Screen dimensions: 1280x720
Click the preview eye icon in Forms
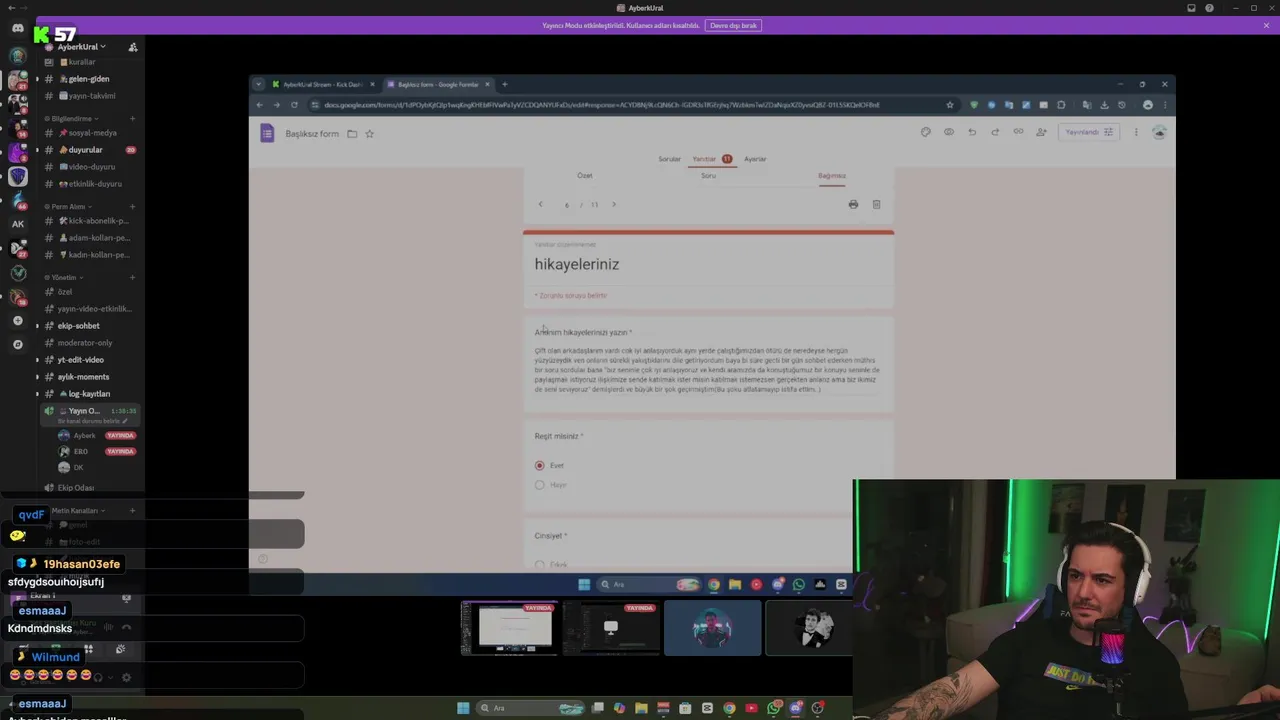point(948,132)
